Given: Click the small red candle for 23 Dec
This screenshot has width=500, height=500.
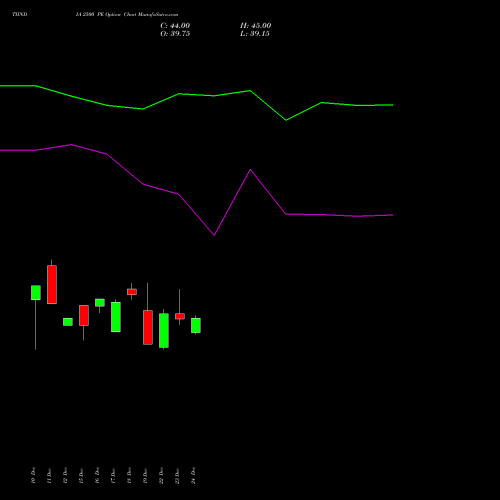Looking at the screenshot, I should pyautogui.click(x=180, y=316).
